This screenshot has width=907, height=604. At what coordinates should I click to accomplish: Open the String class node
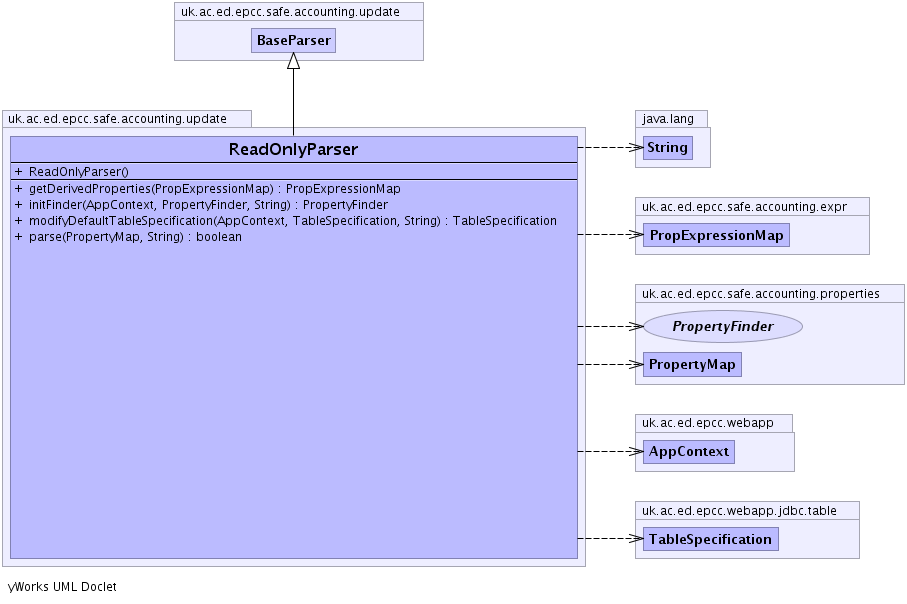coord(667,147)
